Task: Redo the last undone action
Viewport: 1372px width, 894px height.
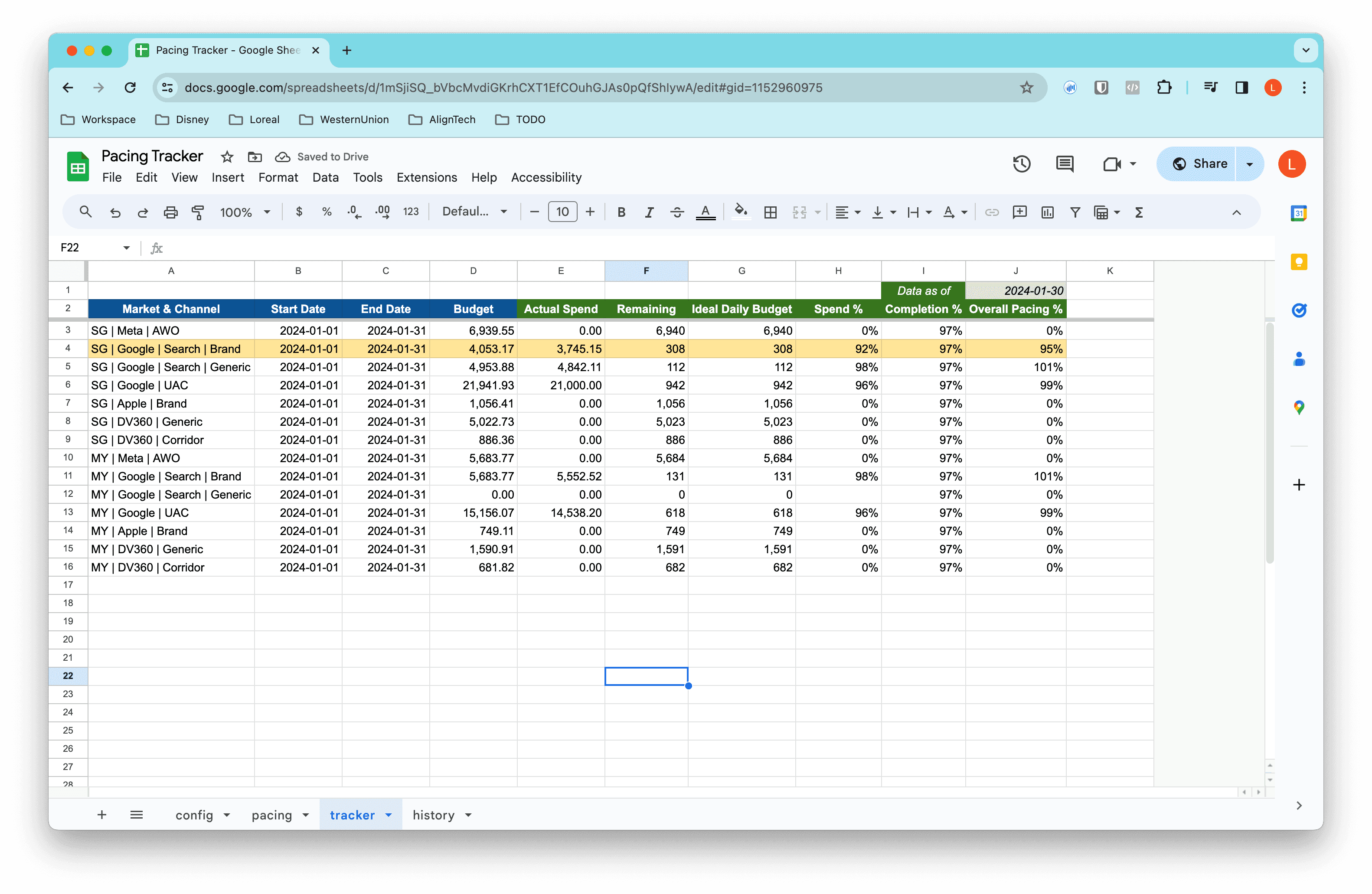Action: click(142, 212)
